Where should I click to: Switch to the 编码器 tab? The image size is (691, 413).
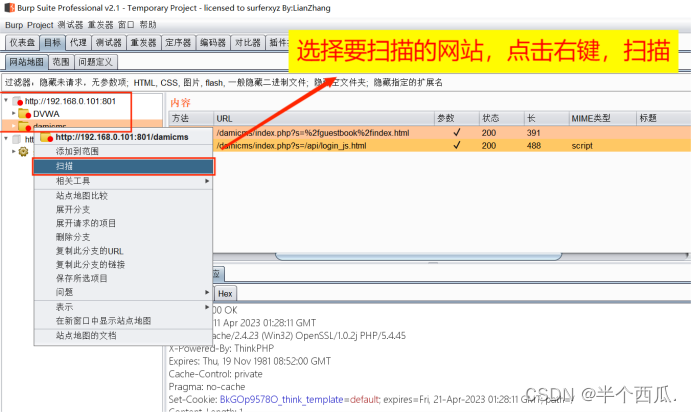pos(213,43)
